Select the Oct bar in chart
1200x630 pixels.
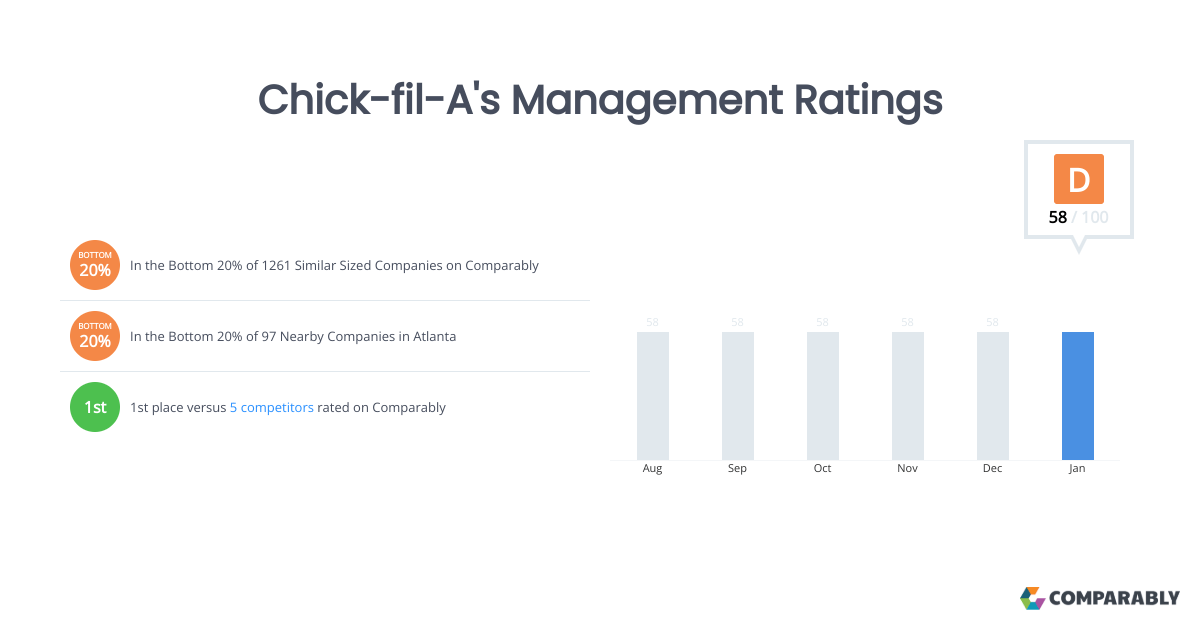tap(823, 396)
